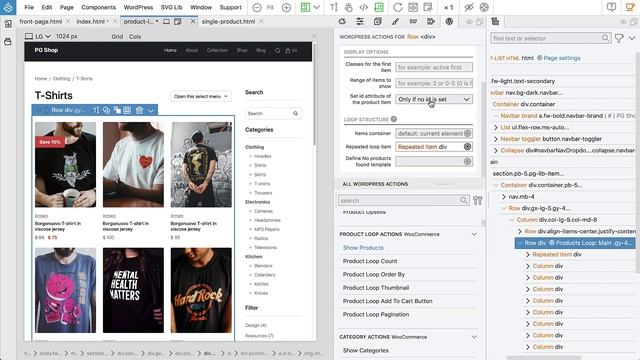Switch to the index.html tab
Image resolution: width=640 pixels, height=360 pixels.
point(91,21)
